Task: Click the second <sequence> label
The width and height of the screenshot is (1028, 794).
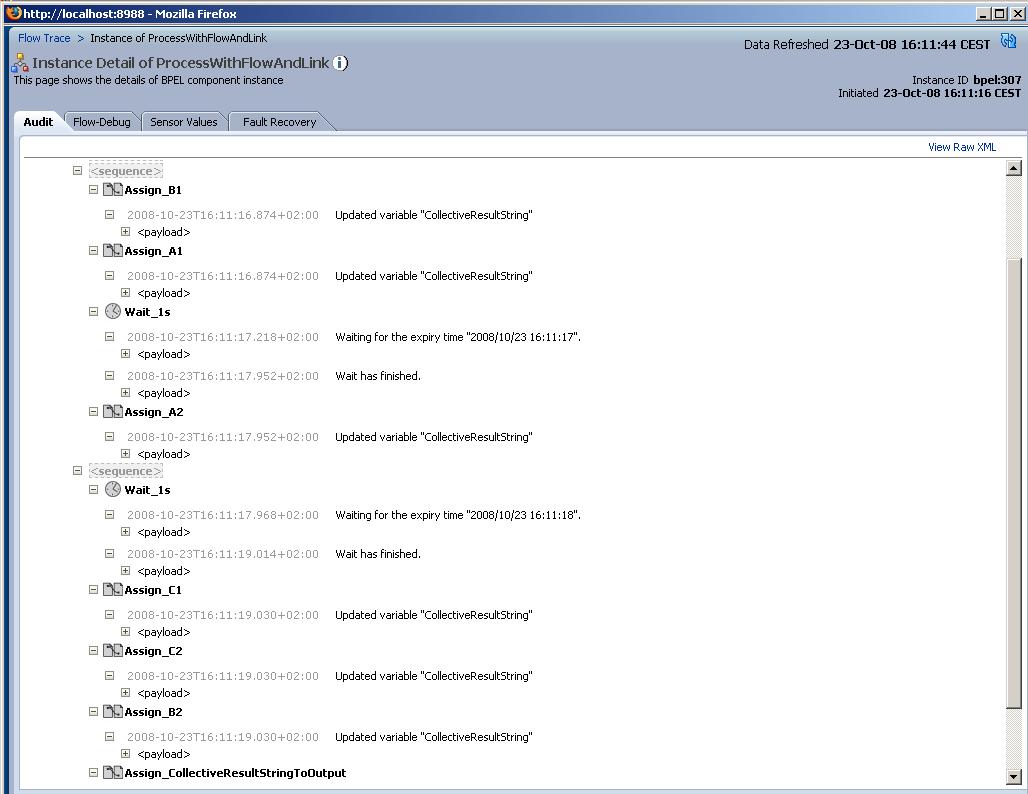Action: click(x=126, y=471)
